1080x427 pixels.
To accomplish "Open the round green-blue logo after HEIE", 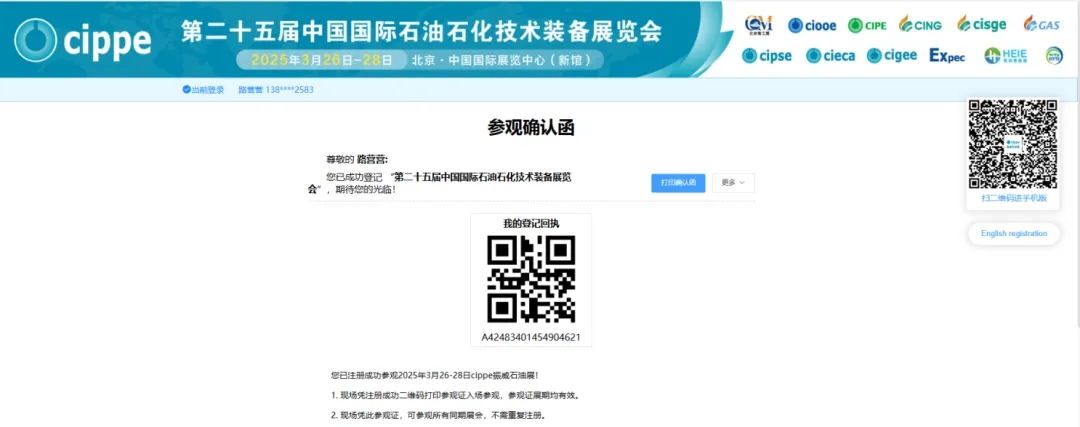I will (1054, 56).
